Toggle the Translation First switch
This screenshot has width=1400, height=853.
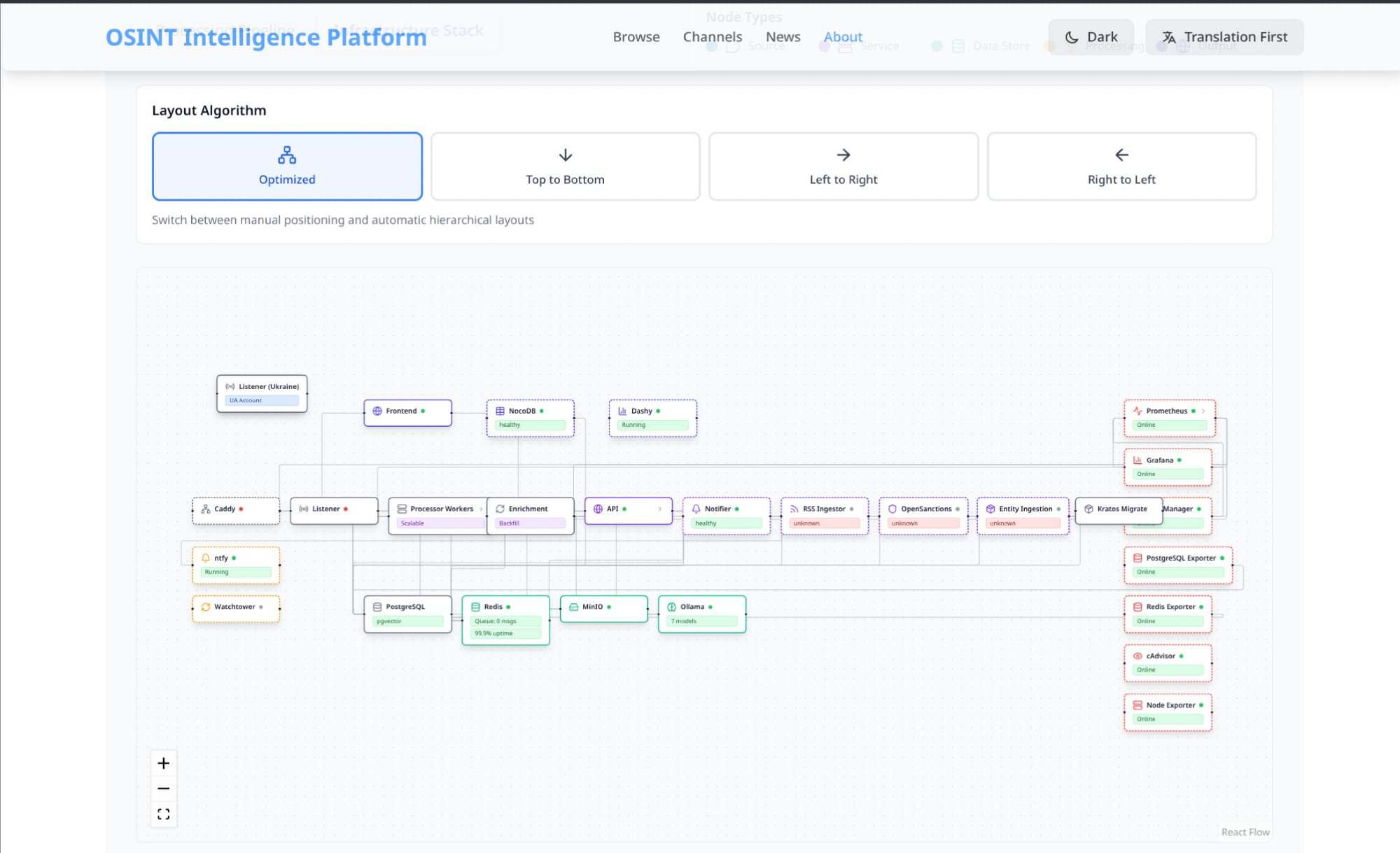tap(1224, 37)
